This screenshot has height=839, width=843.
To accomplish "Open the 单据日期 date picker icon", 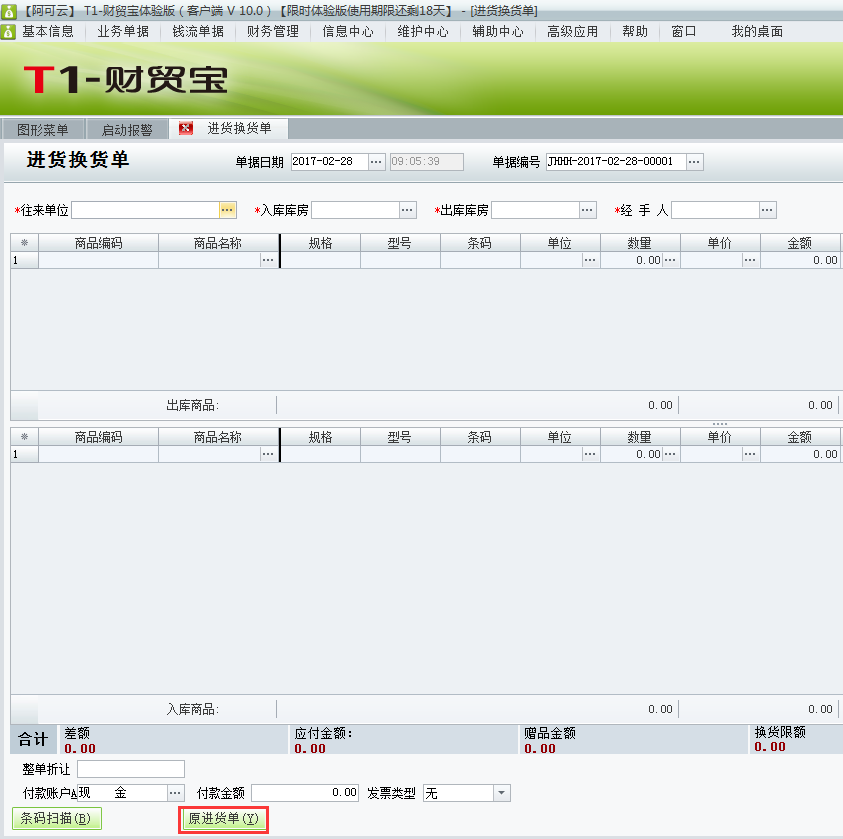I will [x=375, y=161].
